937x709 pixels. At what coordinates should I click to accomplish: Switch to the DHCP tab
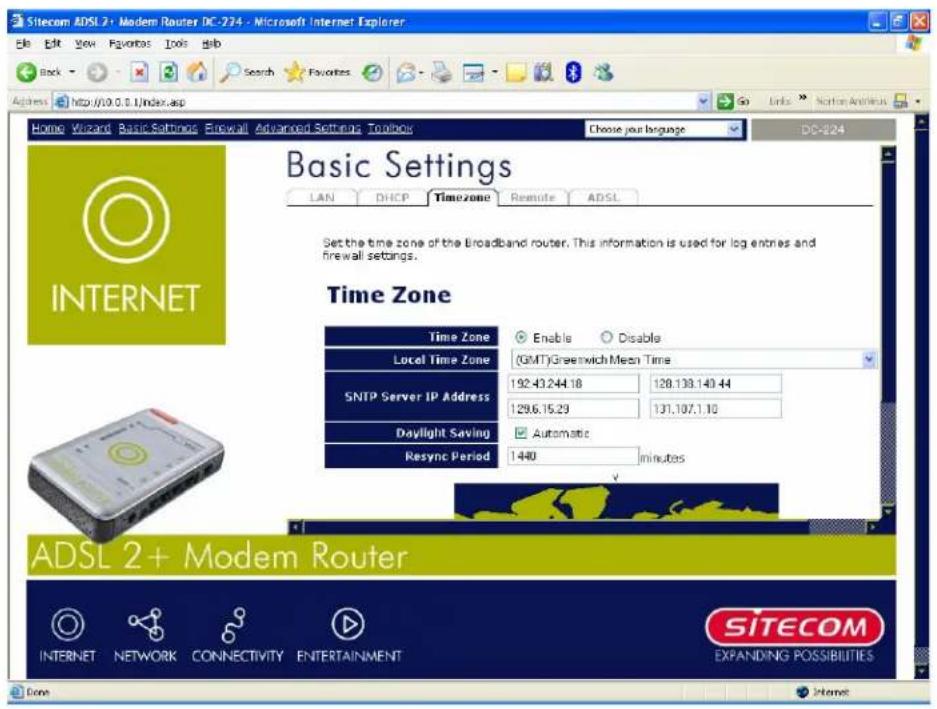392,197
